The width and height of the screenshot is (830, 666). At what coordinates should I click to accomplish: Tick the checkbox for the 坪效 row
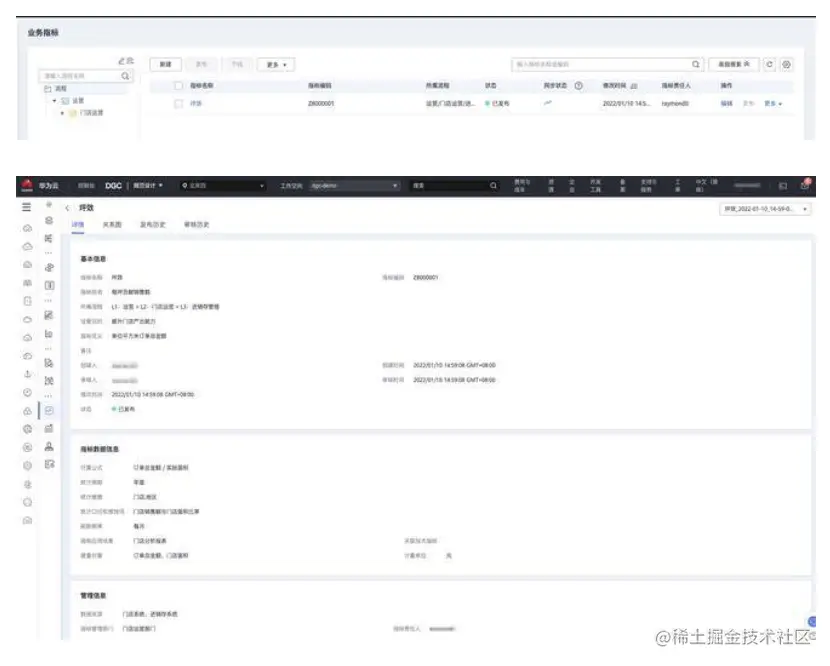click(x=179, y=104)
